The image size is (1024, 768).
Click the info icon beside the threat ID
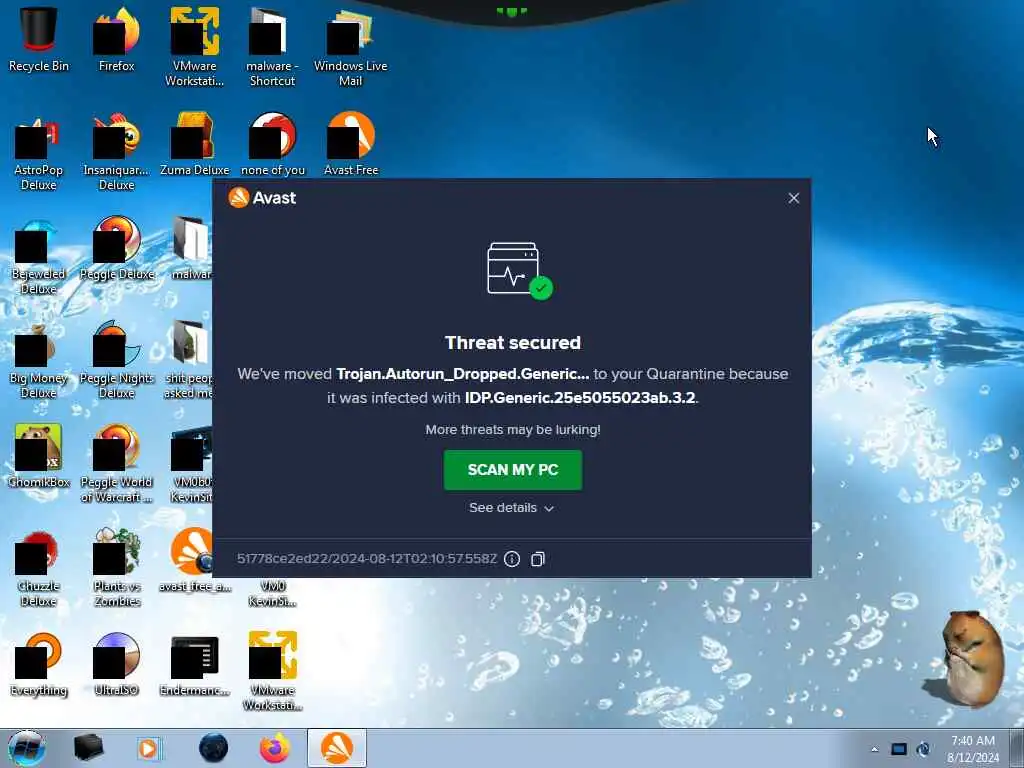click(x=512, y=559)
